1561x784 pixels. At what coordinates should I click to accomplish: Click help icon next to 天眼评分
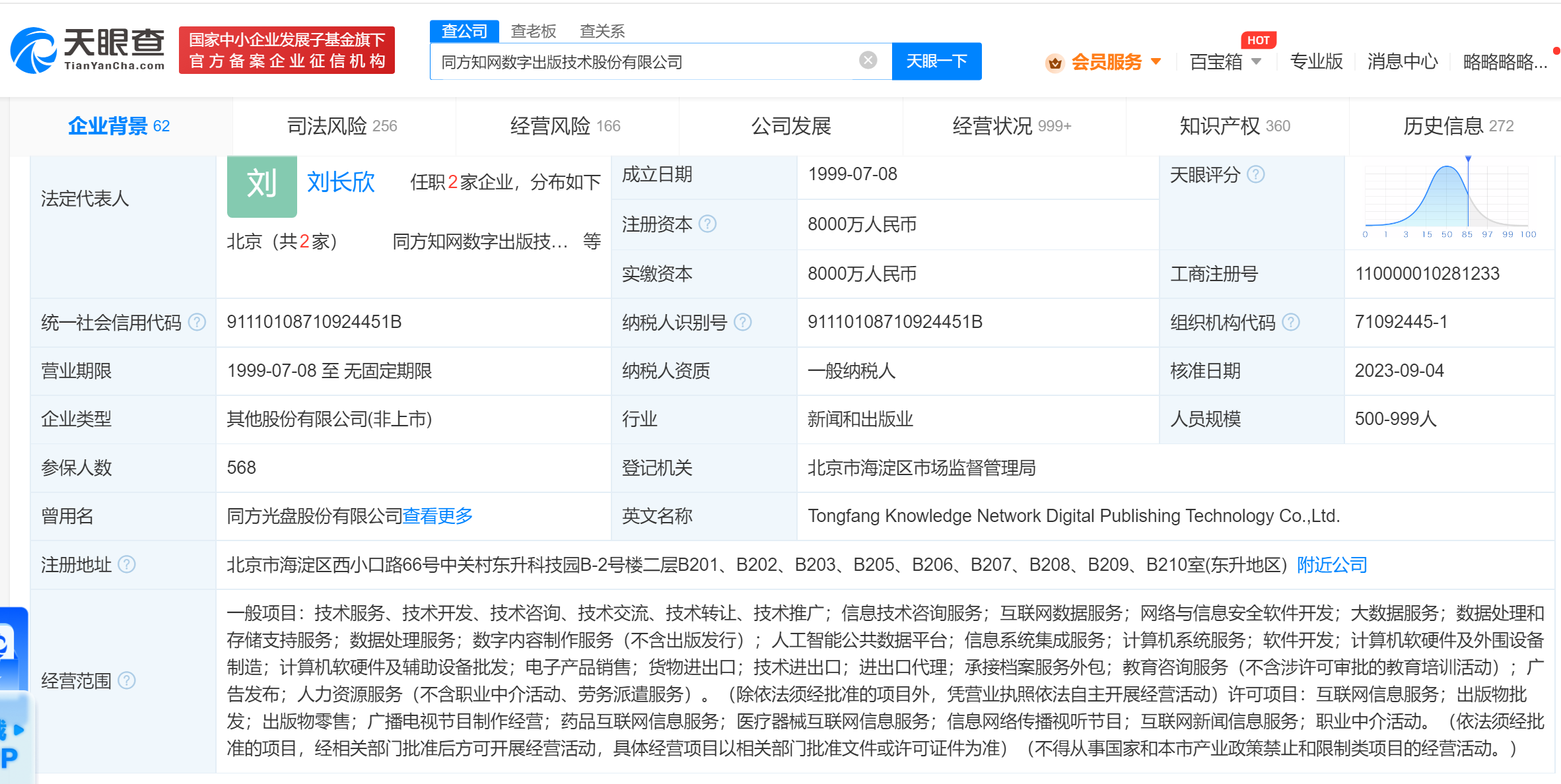click(1255, 174)
